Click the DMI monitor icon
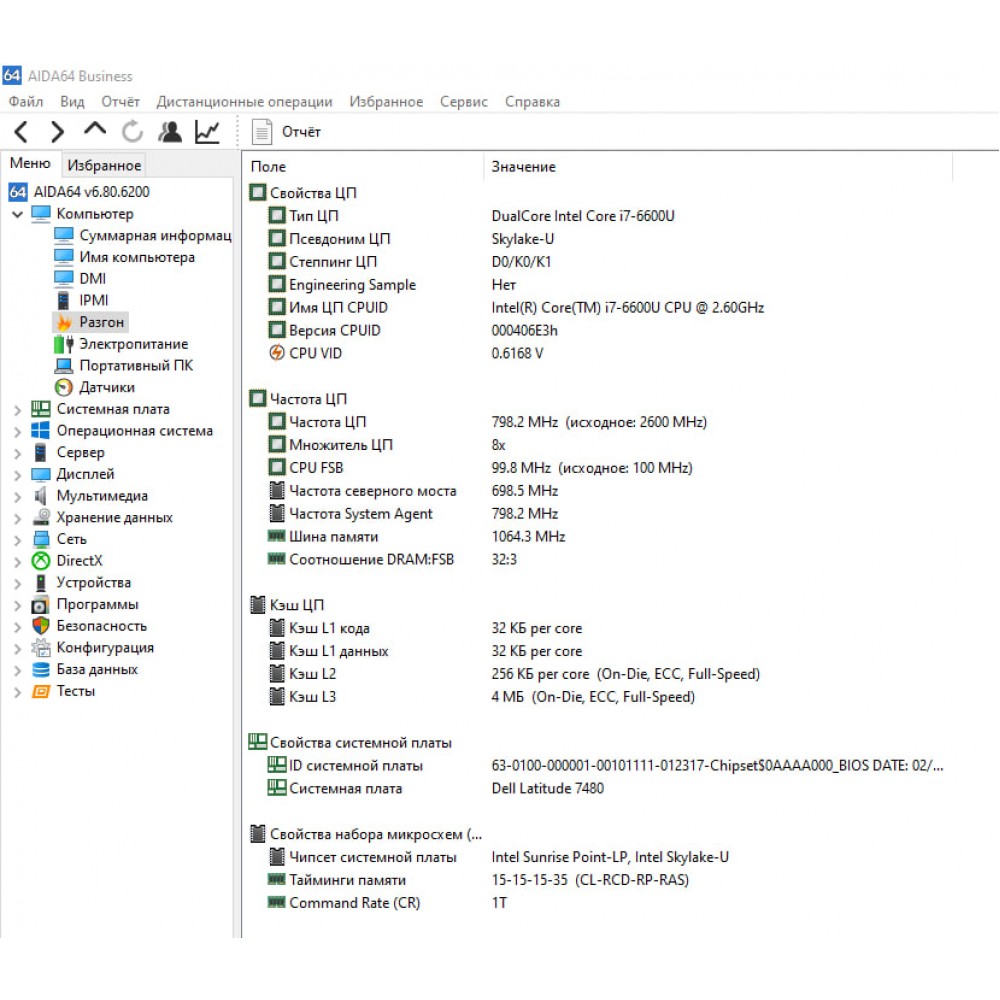1000x1000 pixels. pos(64,279)
